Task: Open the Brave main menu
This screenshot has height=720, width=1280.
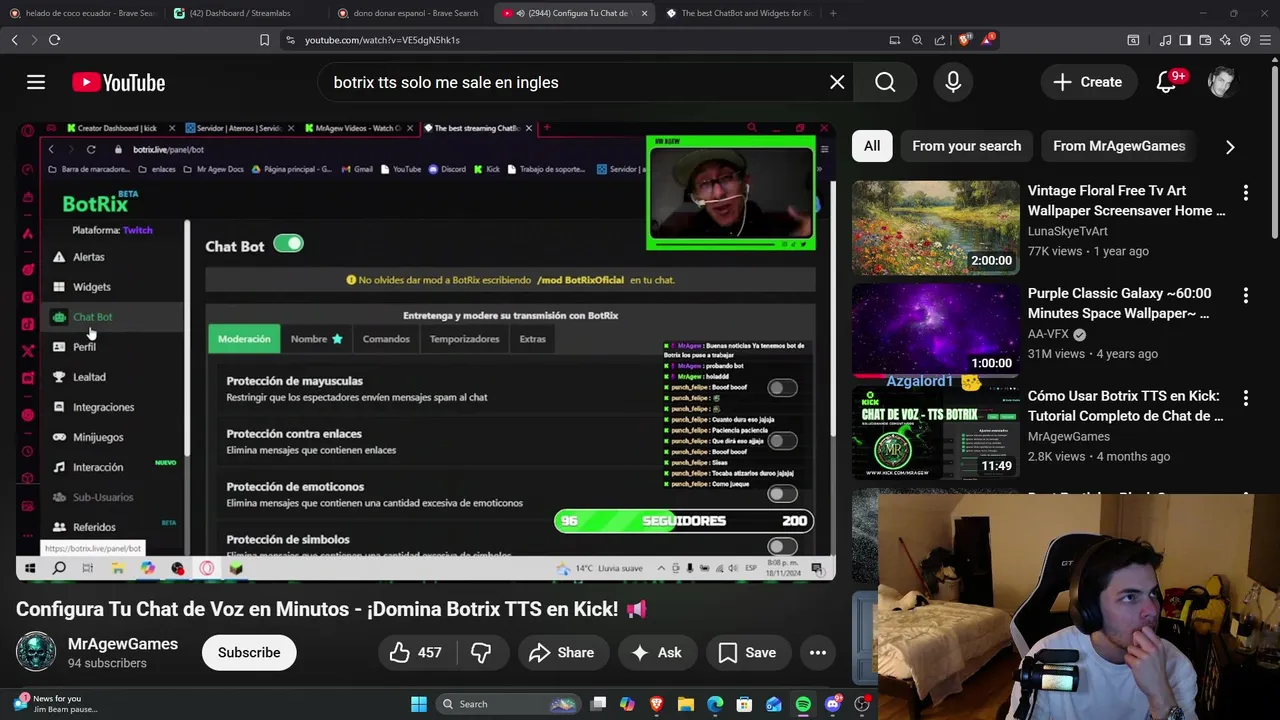Action: pos(1266,40)
